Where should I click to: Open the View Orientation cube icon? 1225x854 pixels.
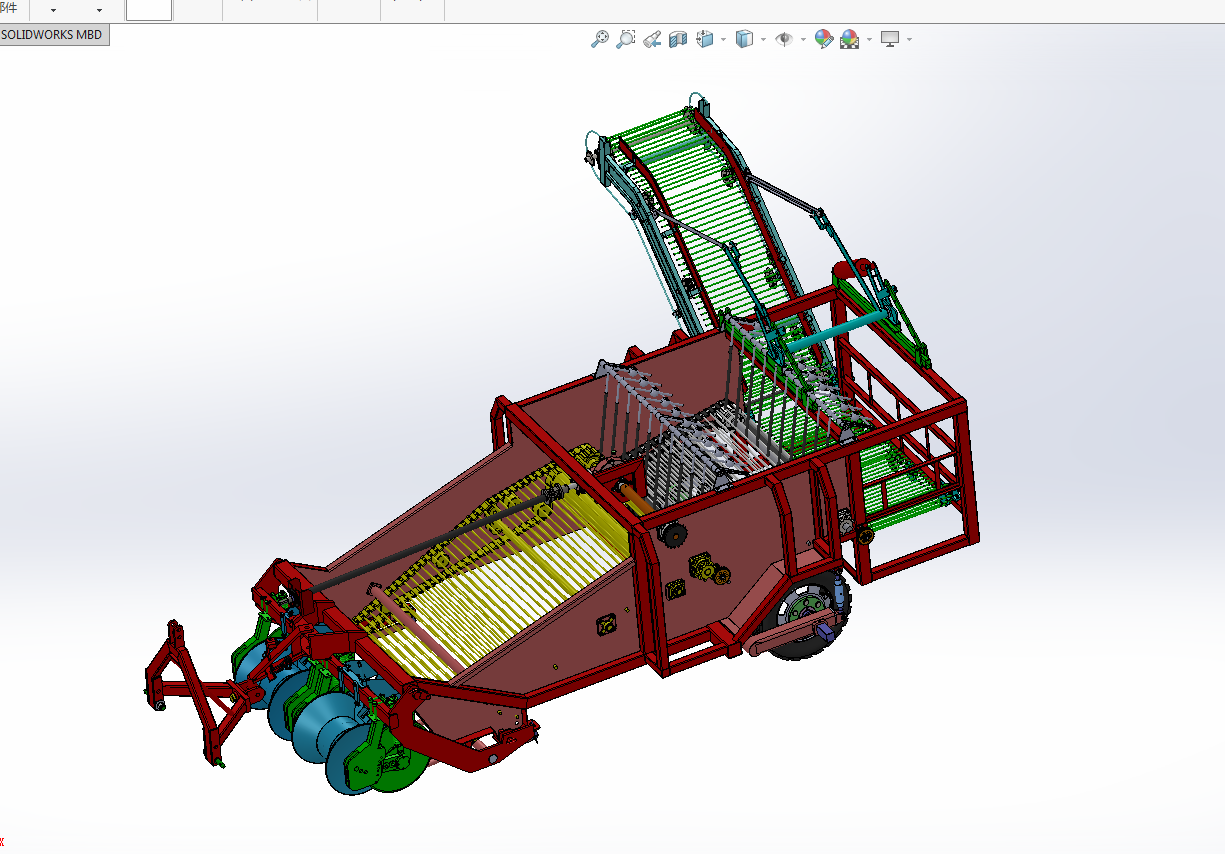(704, 39)
